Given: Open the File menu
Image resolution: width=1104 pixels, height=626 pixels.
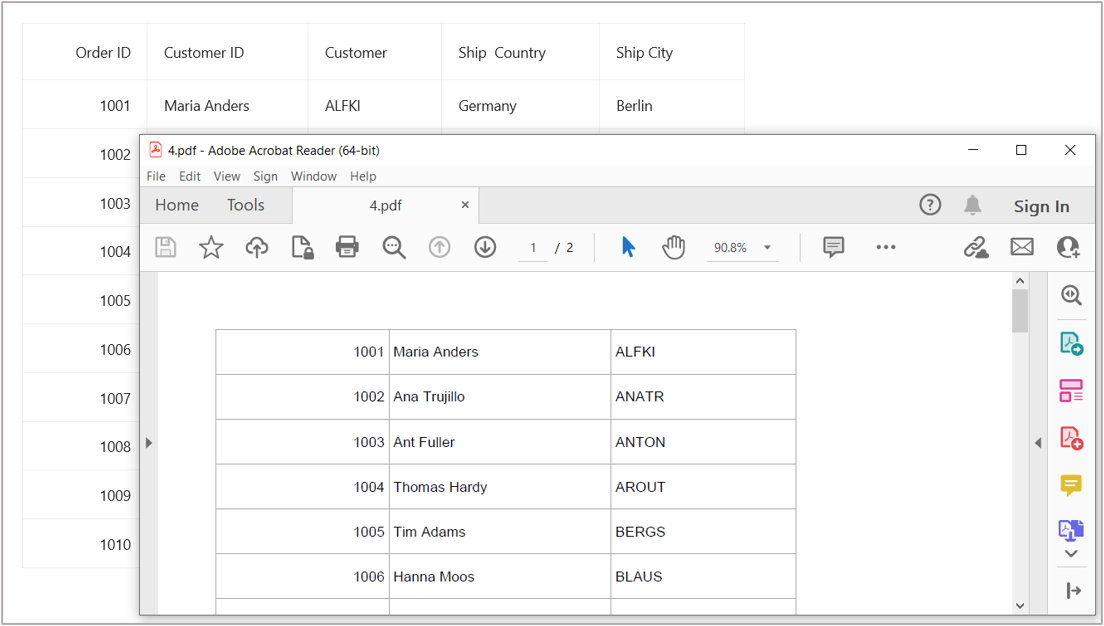Looking at the screenshot, I should 156,176.
